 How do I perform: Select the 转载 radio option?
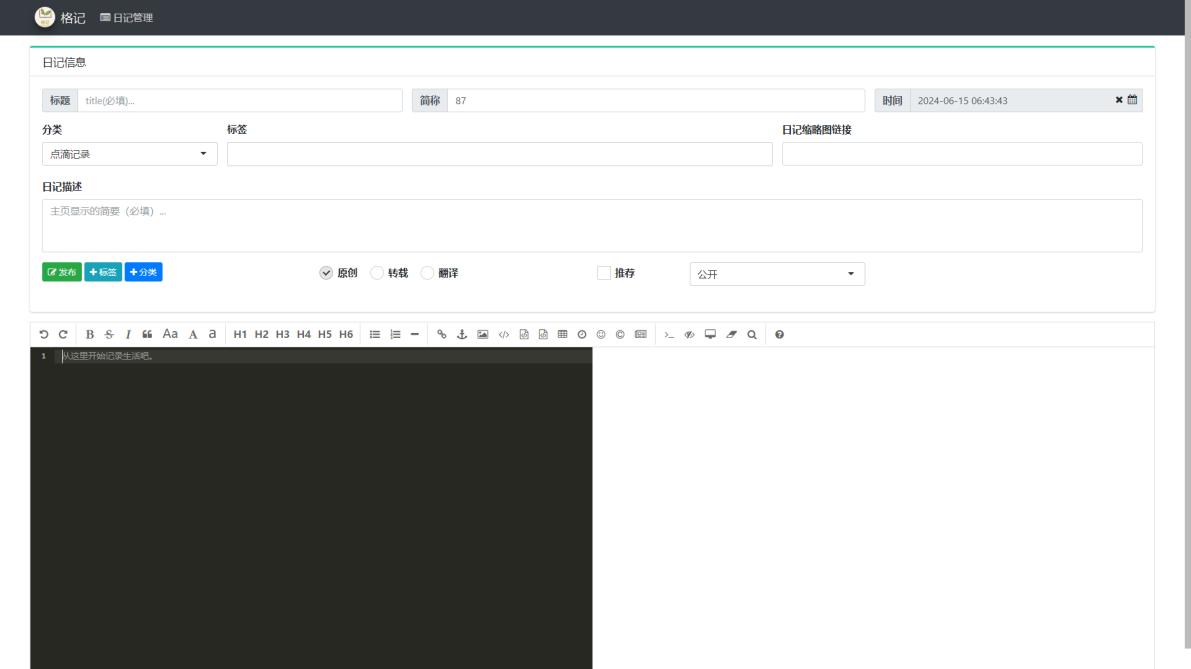tap(378, 273)
